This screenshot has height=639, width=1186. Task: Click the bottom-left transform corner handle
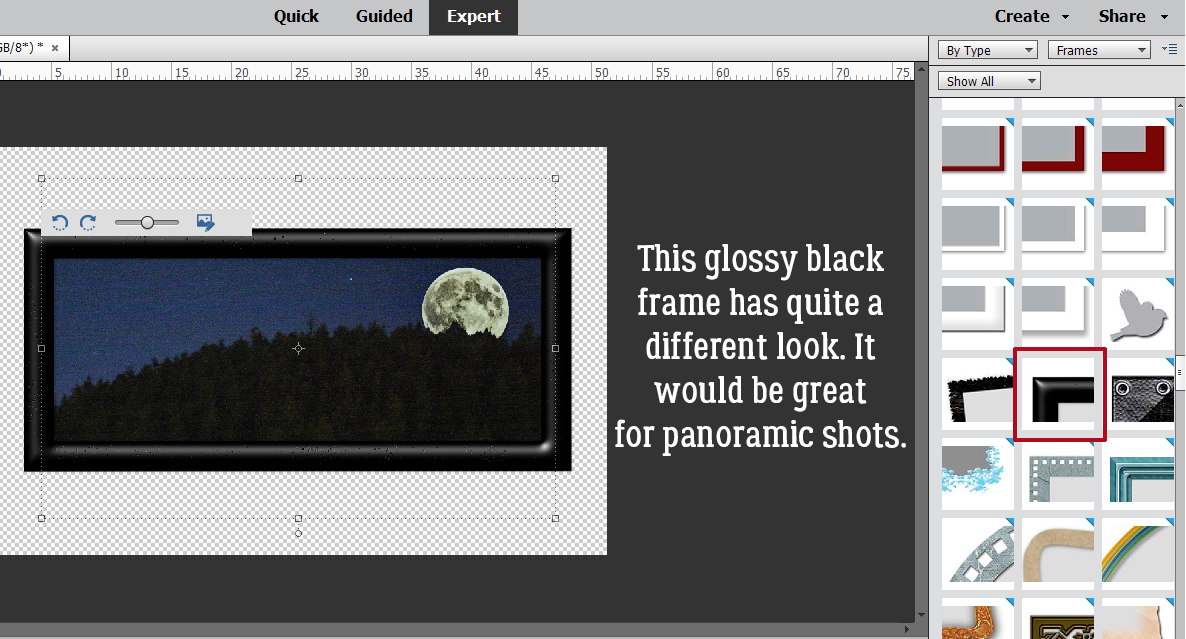pyautogui.click(x=42, y=518)
